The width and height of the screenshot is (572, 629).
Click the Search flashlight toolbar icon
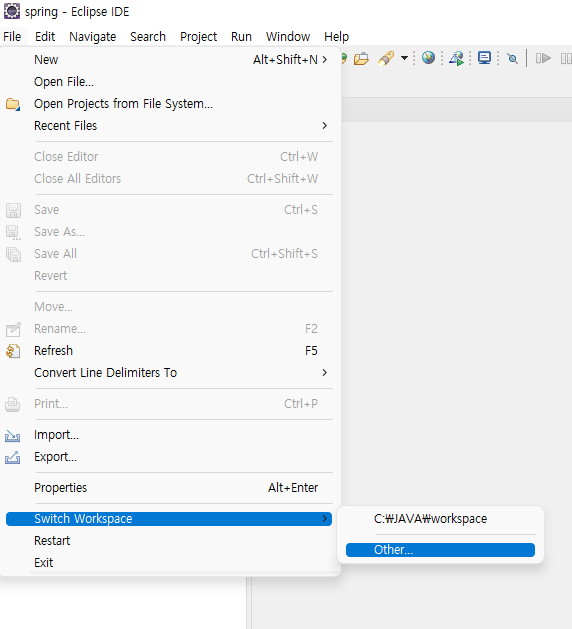tap(385, 59)
